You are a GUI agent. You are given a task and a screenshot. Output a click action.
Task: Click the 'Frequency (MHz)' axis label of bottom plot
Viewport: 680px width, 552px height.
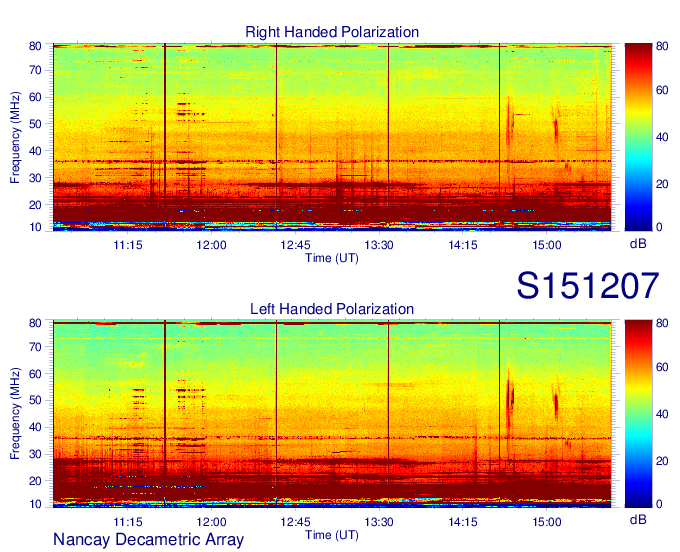[15, 414]
